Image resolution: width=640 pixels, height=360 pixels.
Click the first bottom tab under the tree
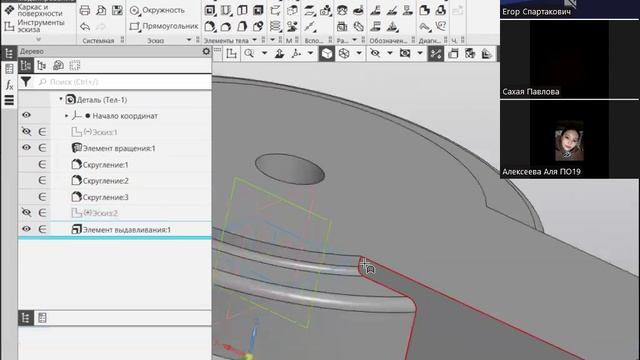[26, 318]
